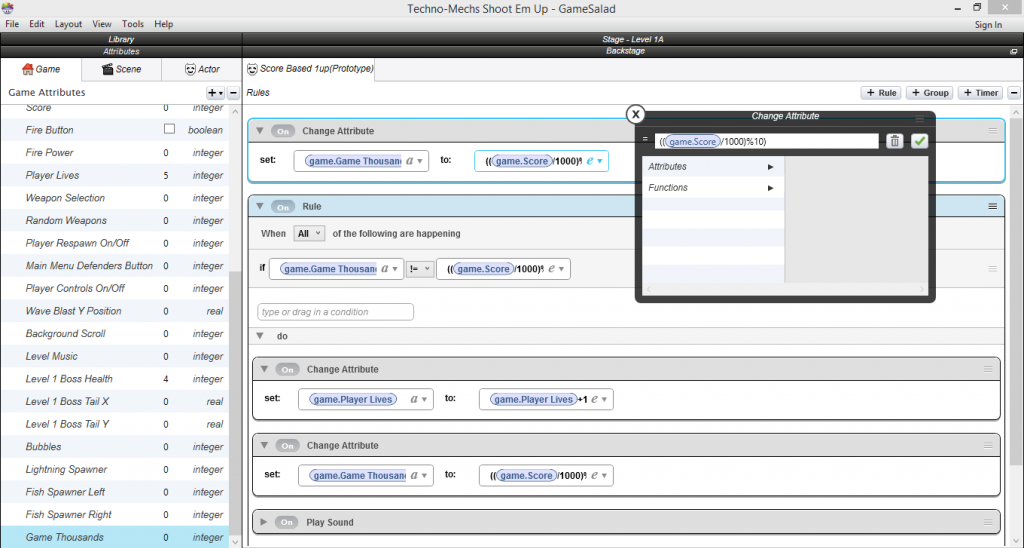
Task: Open the Edit menu
Action: click(x=37, y=24)
